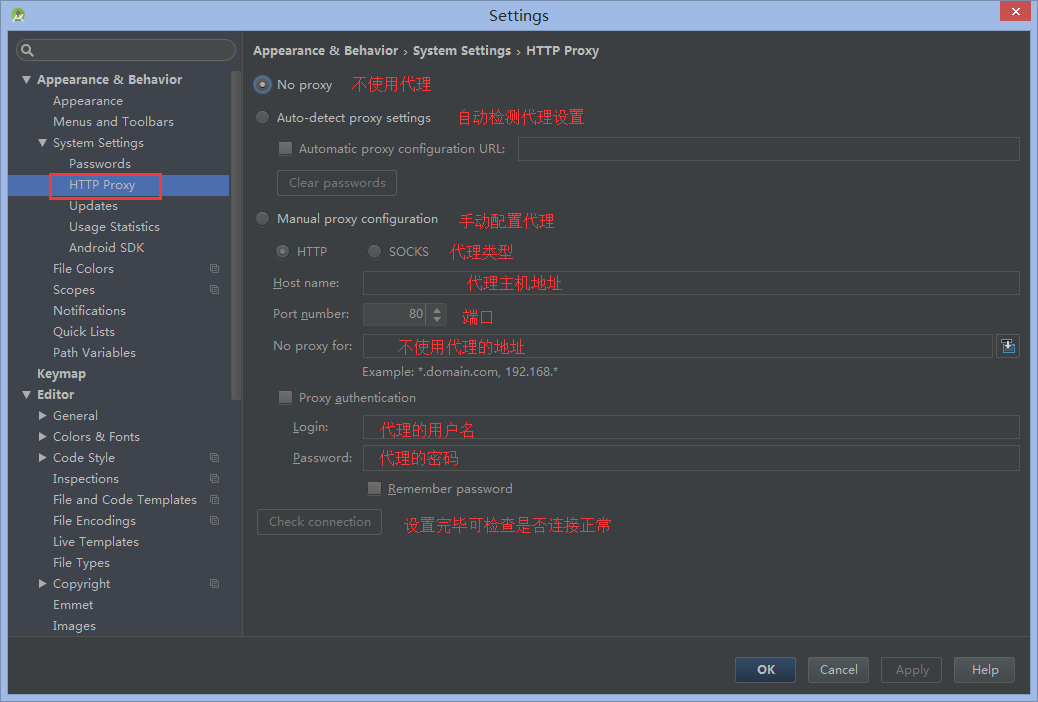
Task: Open the Appearance settings page
Action: click(x=88, y=101)
